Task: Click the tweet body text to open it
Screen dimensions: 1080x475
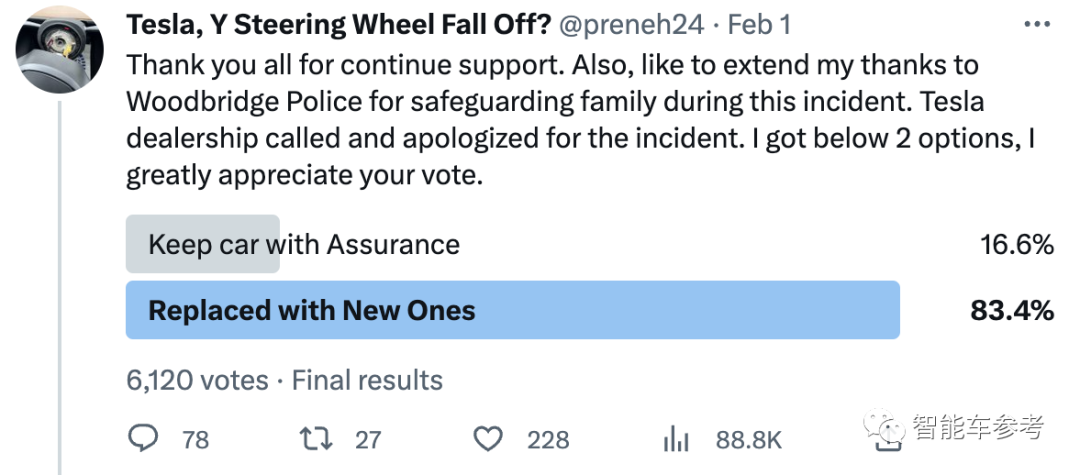Action: [x=581, y=121]
